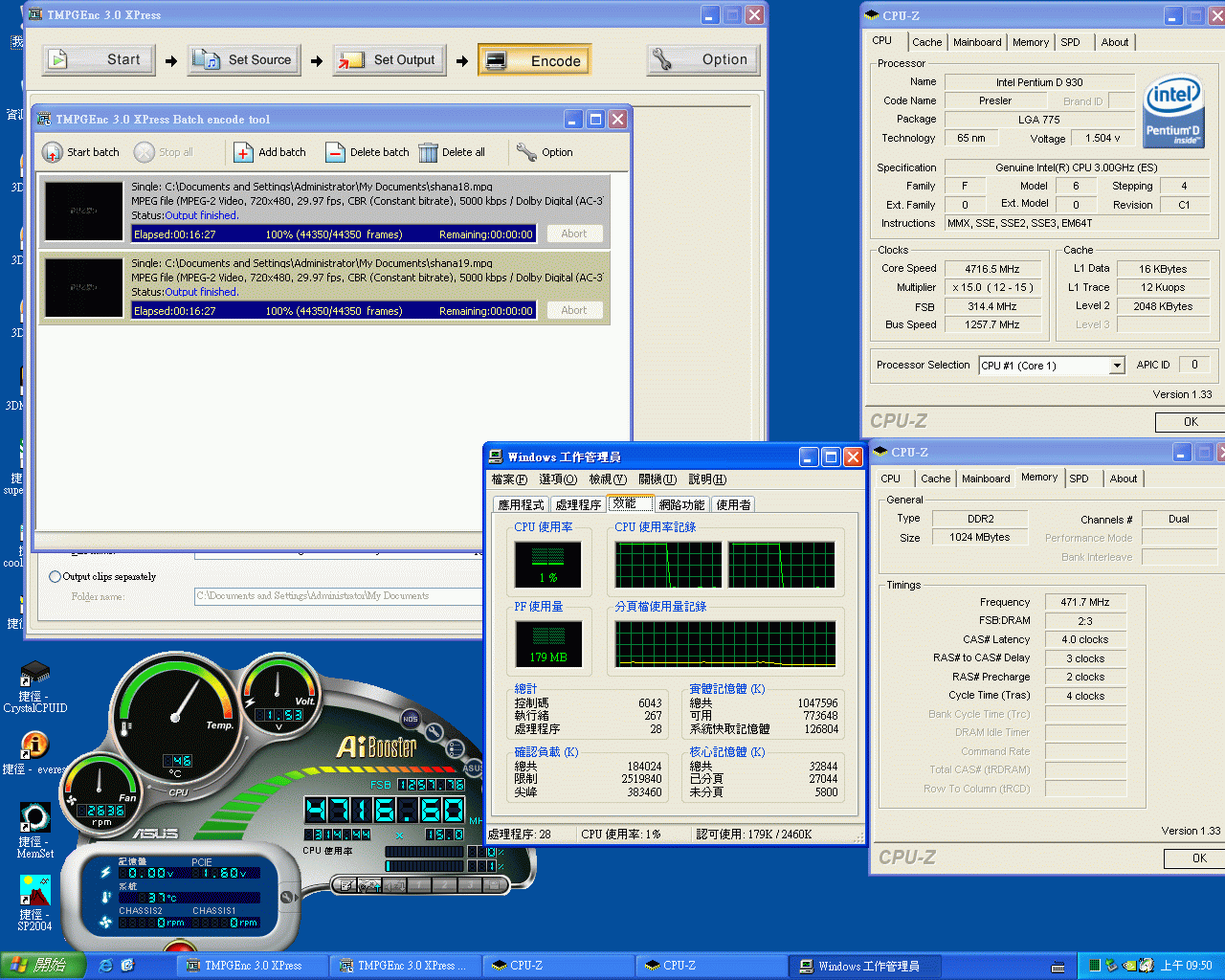Switch to Cache tab in top CPU-Z
1225x980 pixels.
coord(926,42)
